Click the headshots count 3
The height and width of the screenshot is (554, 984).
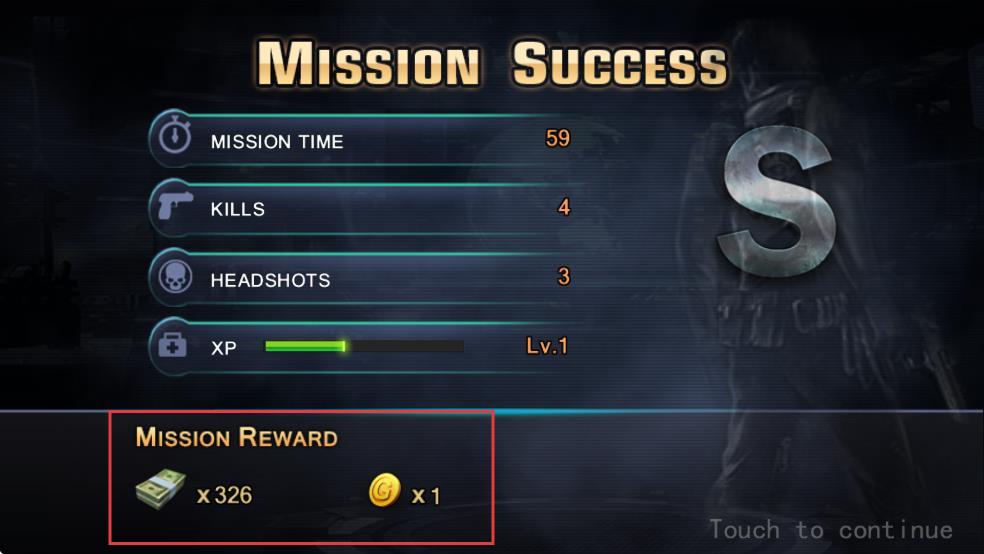tap(564, 276)
